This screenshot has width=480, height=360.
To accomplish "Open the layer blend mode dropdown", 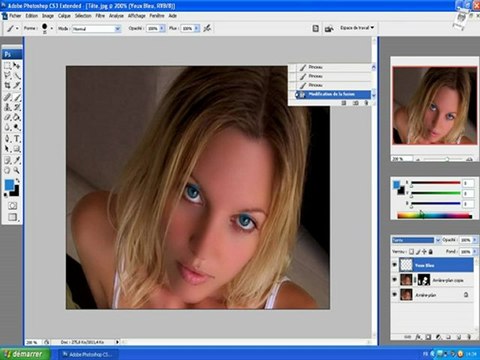I will (416, 240).
